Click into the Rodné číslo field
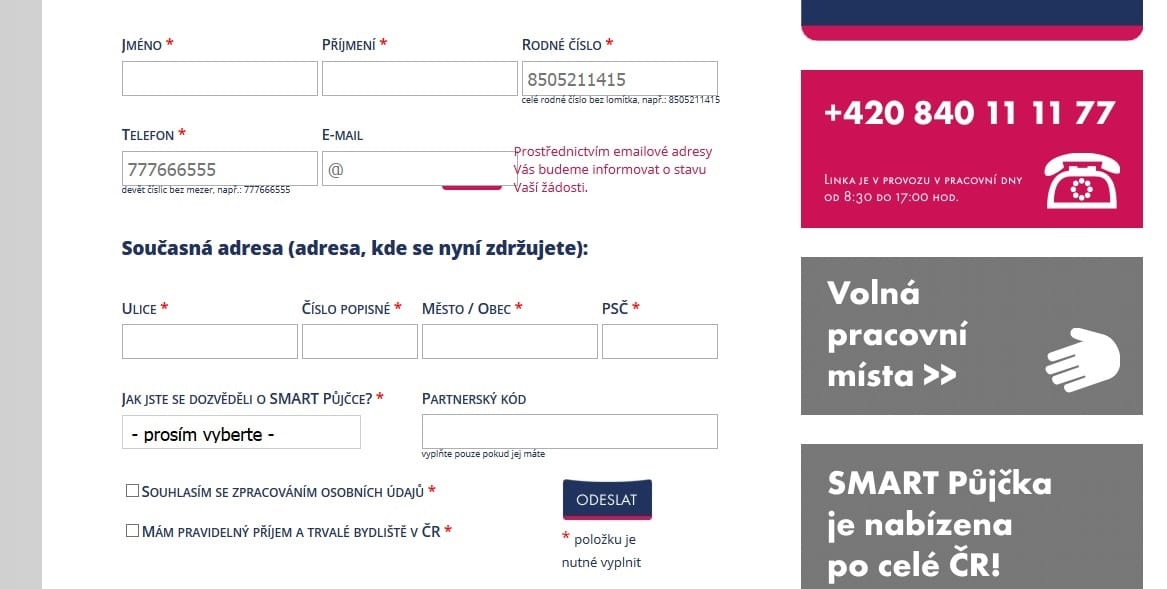The height and width of the screenshot is (589, 1167). pyautogui.click(x=620, y=78)
